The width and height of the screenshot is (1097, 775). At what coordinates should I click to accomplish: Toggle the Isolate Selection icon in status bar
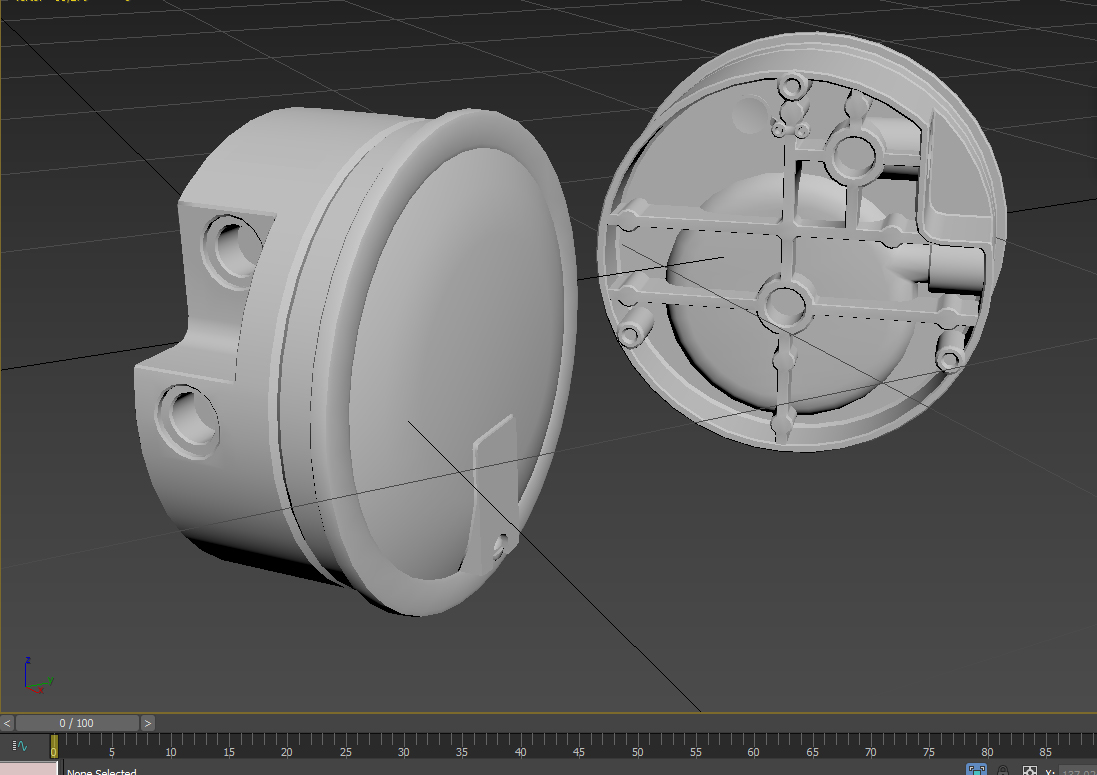point(977,770)
